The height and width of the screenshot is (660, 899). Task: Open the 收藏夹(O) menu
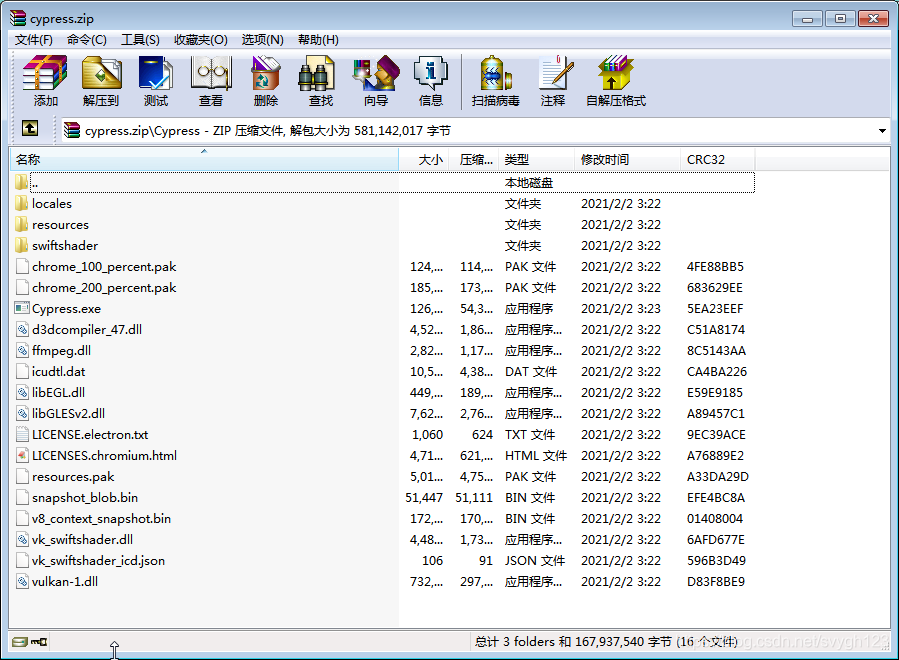(201, 40)
